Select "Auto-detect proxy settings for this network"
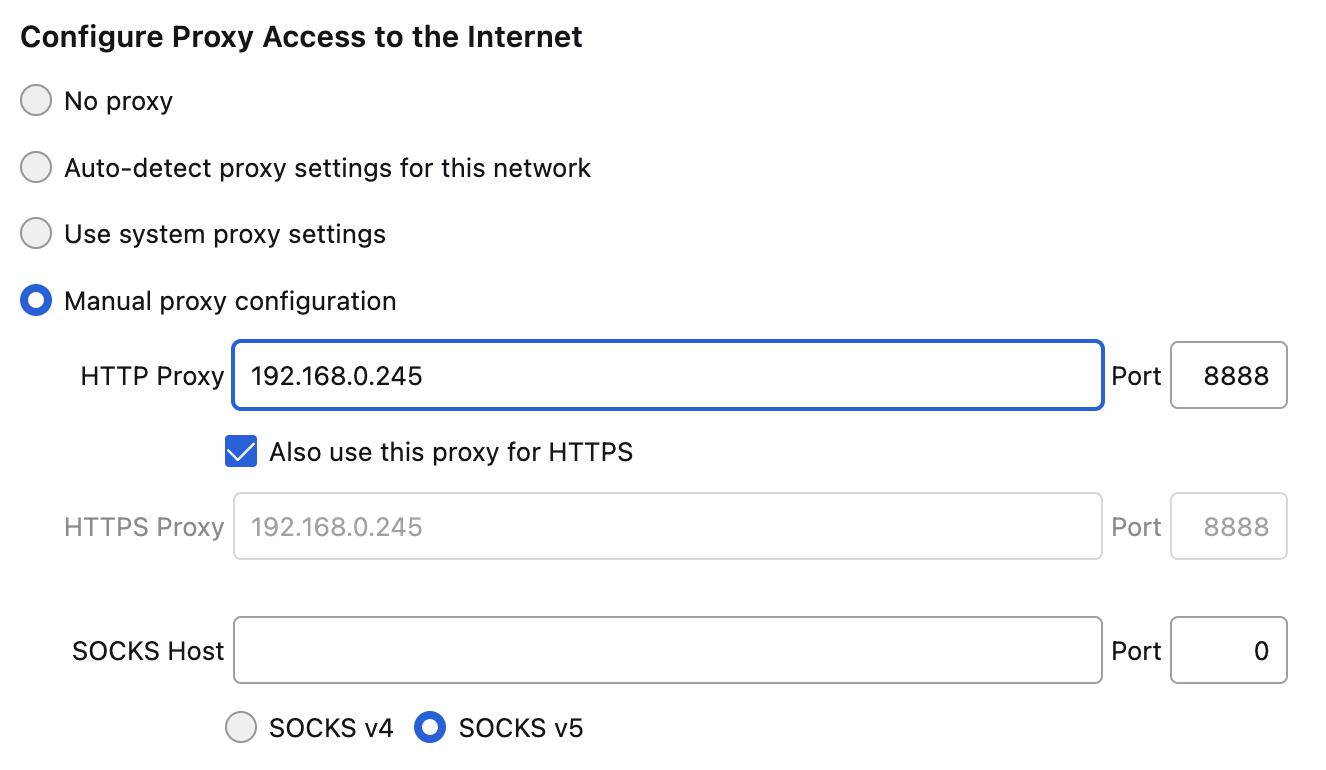The image size is (1326, 770). tap(35, 167)
